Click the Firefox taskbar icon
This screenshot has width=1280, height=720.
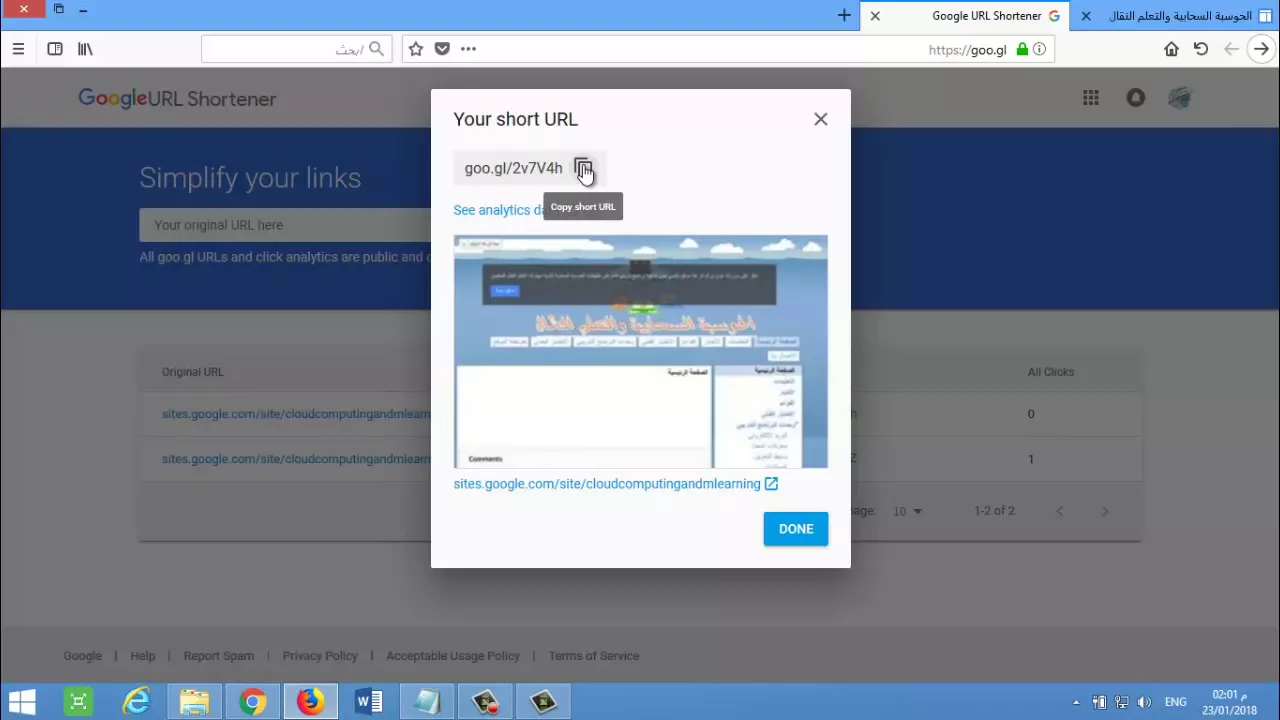click(310, 702)
